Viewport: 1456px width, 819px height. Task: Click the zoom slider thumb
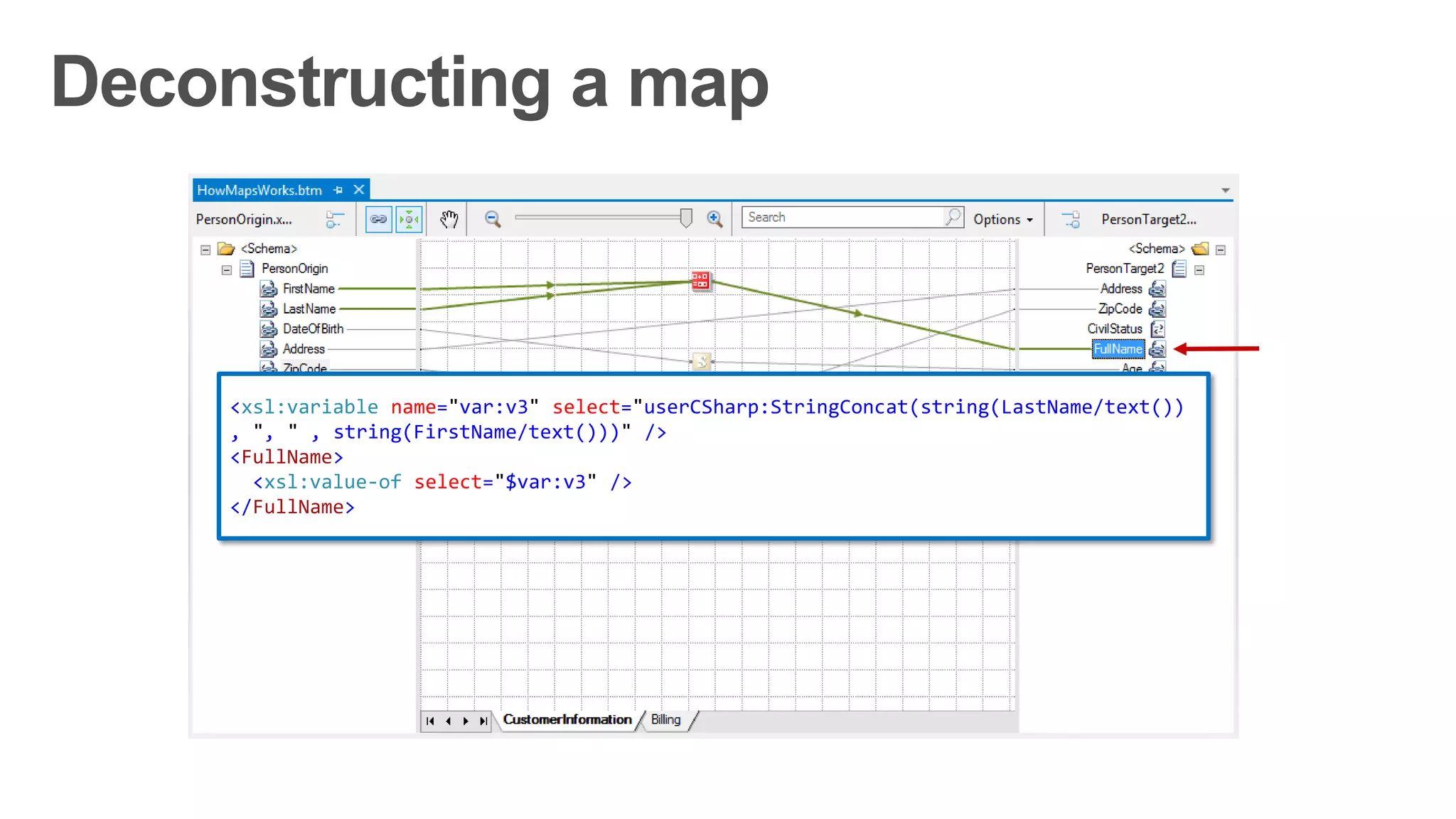(x=686, y=218)
